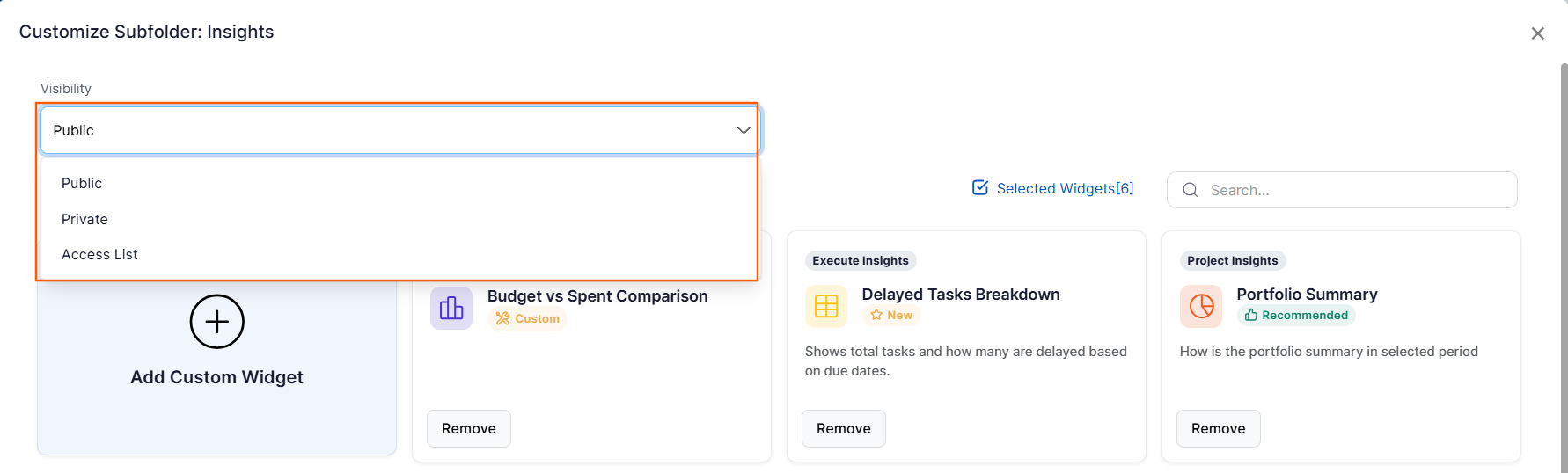Click the Portfolio Summary pie chart icon
This screenshot has width=1568, height=473.
coord(1201,306)
